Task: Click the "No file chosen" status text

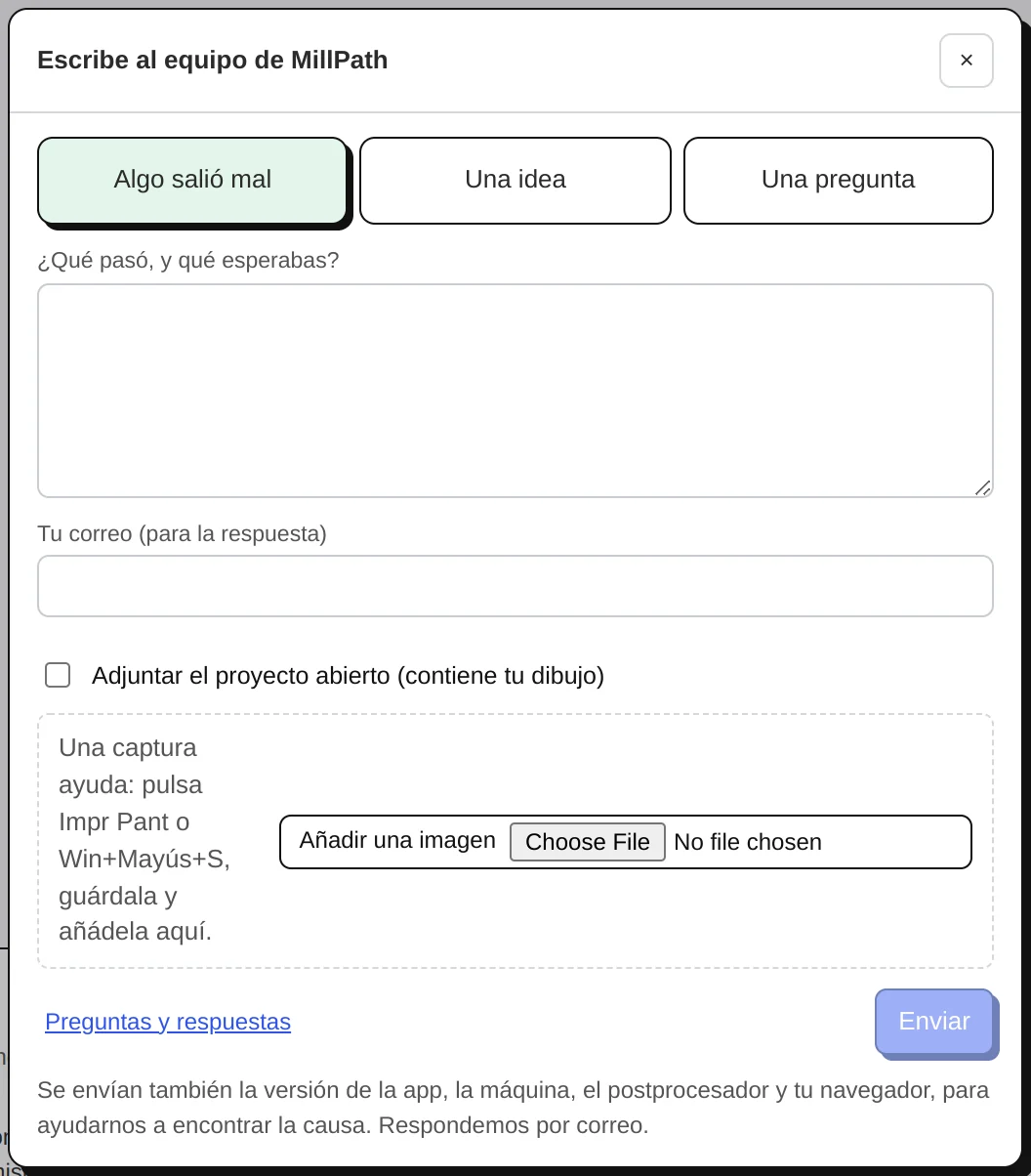Action: pos(748,842)
